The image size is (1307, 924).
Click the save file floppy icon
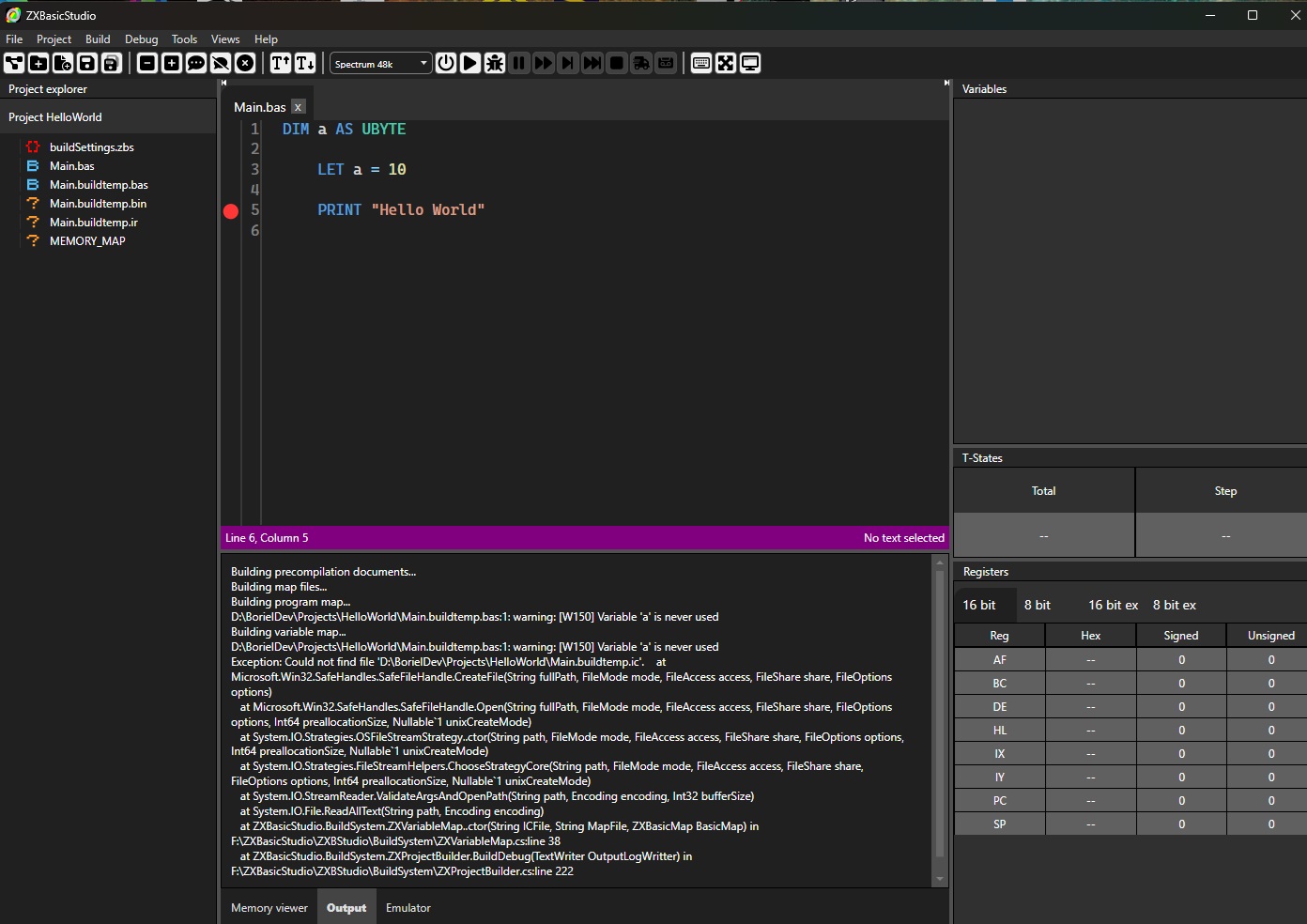click(87, 63)
